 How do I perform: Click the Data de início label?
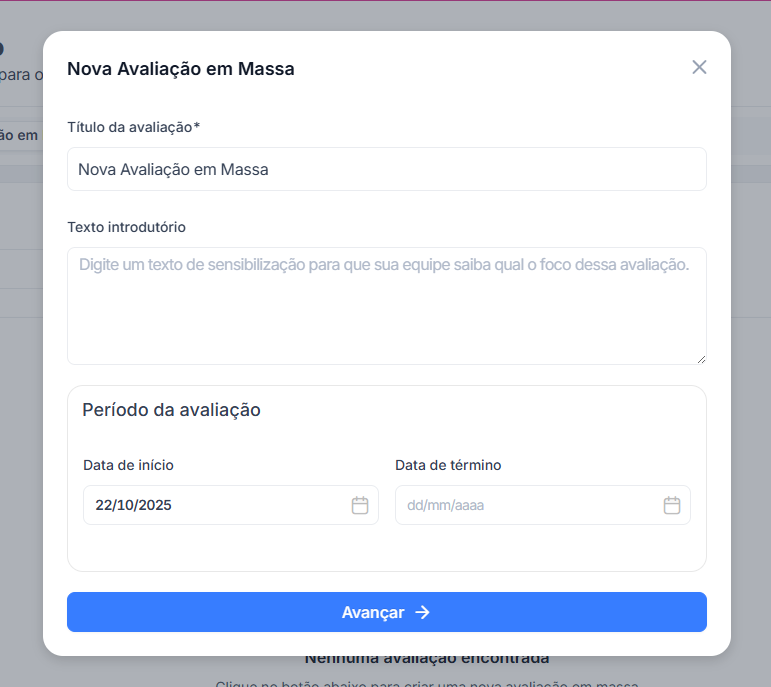(128, 465)
